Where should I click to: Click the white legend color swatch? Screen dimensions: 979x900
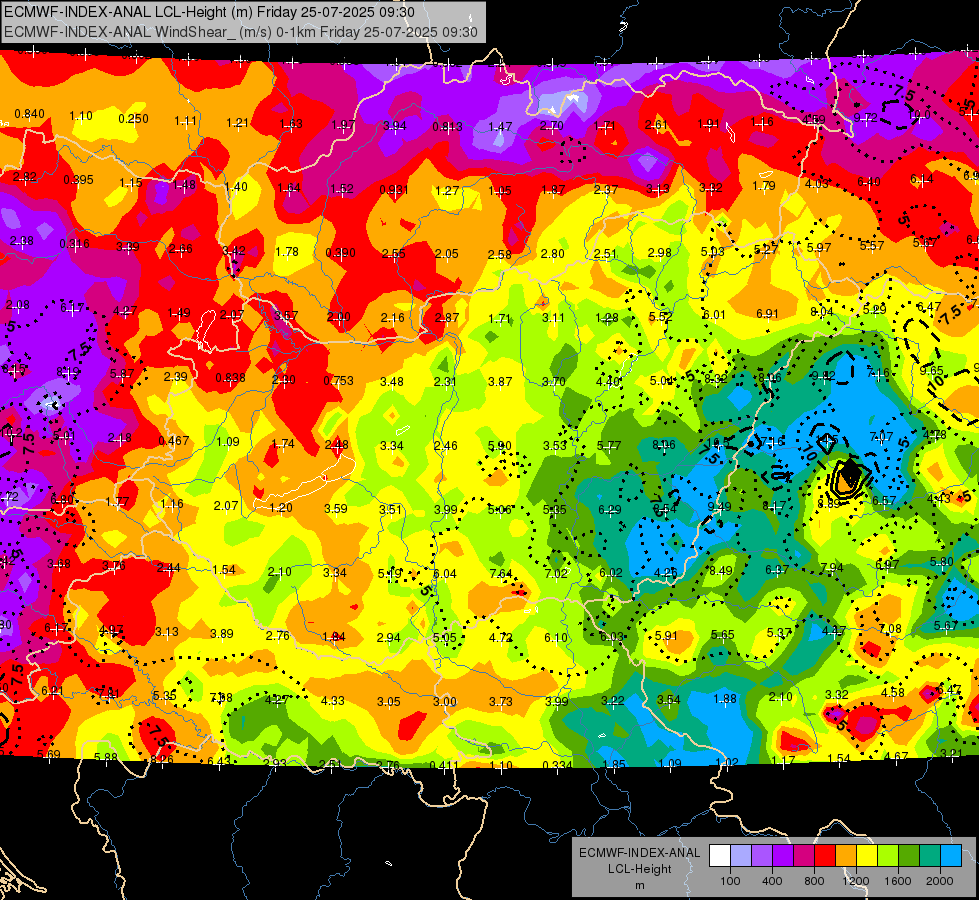coord(719,856)
